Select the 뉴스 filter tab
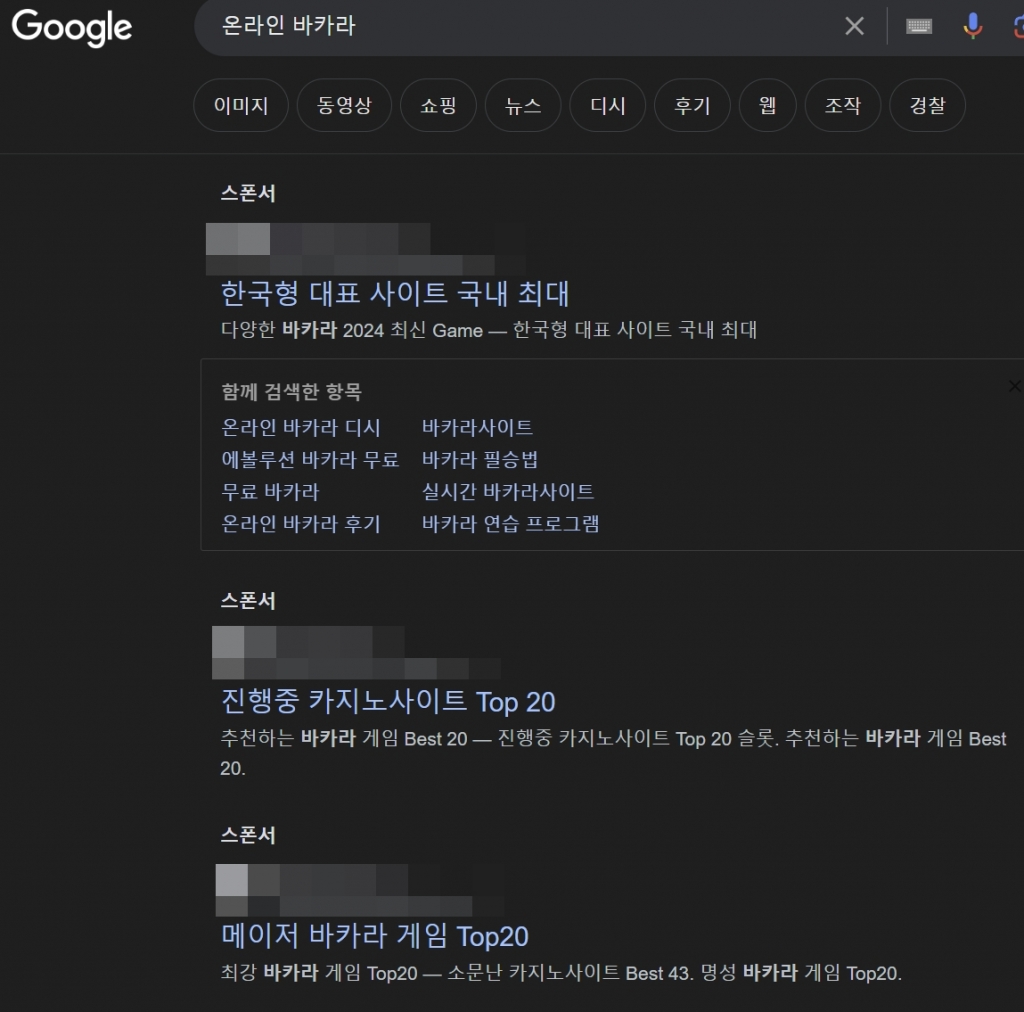Screen dimensions: 1024x1012 coord(523,105)
